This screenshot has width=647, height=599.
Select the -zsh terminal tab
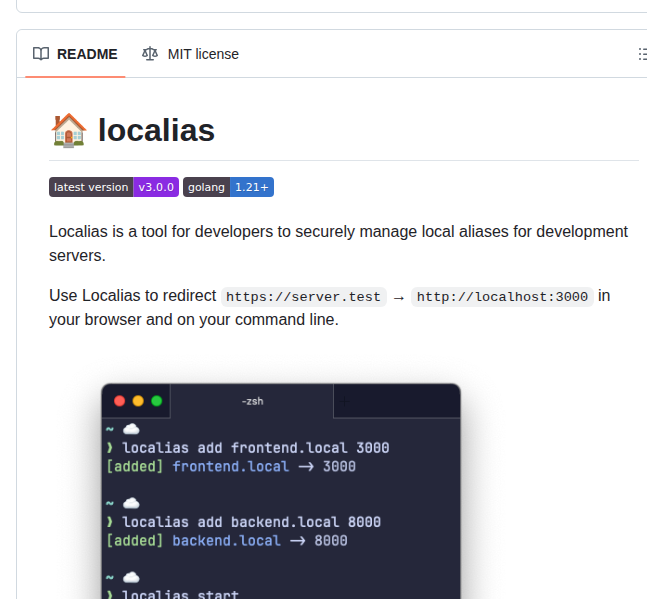tap(252, 401)
